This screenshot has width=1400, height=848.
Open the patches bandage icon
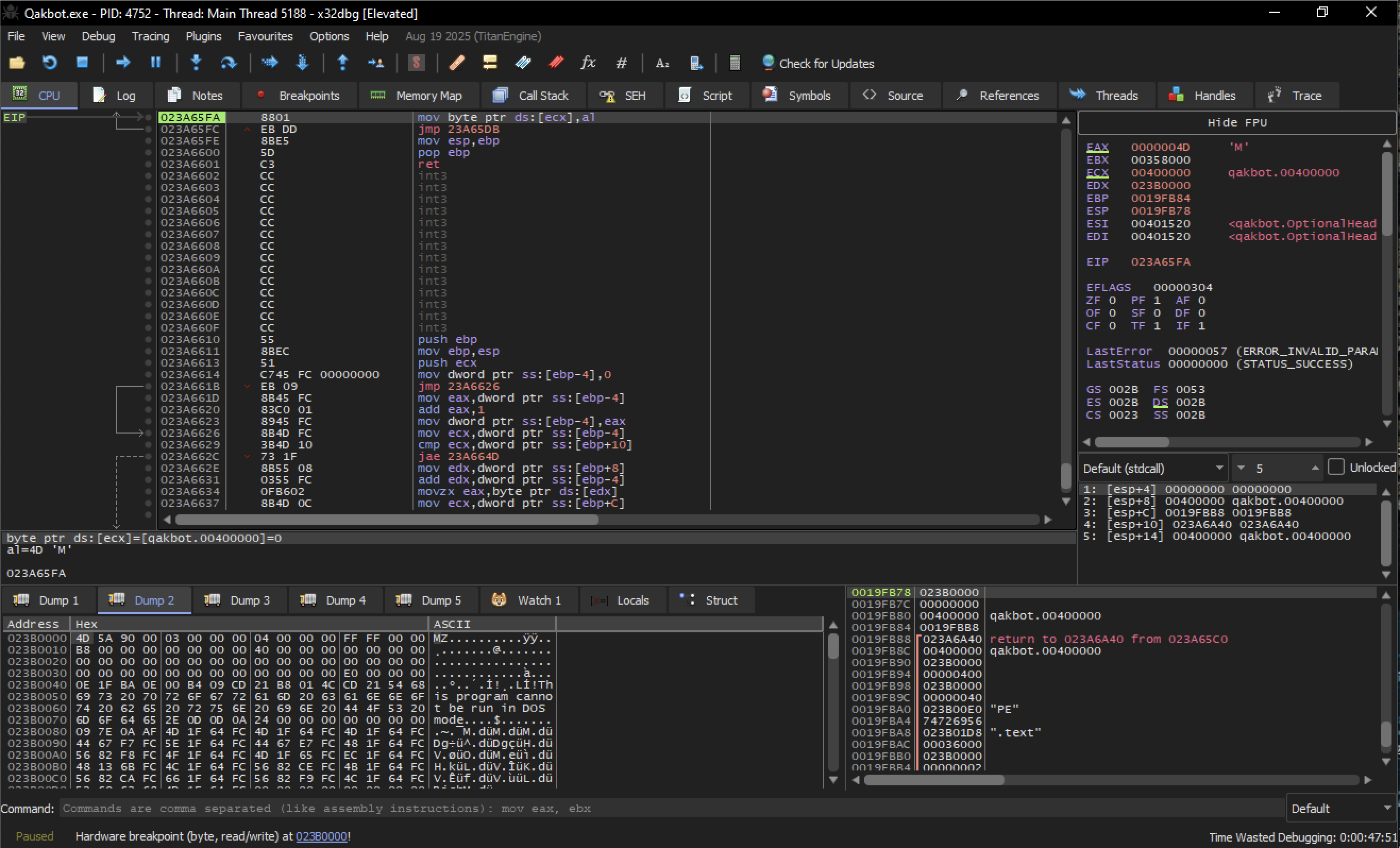[457, 63]
